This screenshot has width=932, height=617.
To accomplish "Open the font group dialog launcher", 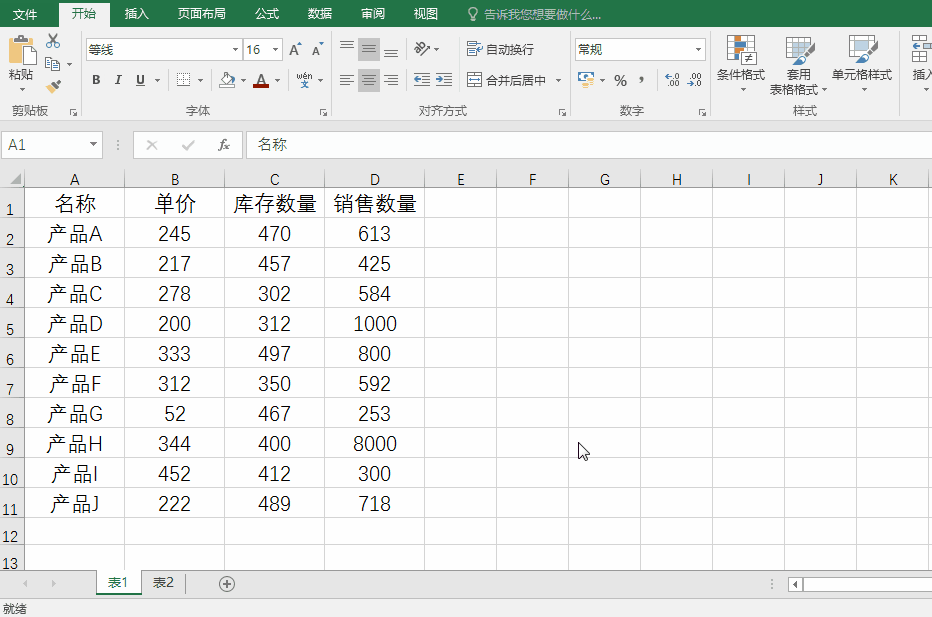I will [x=323, y=112].
